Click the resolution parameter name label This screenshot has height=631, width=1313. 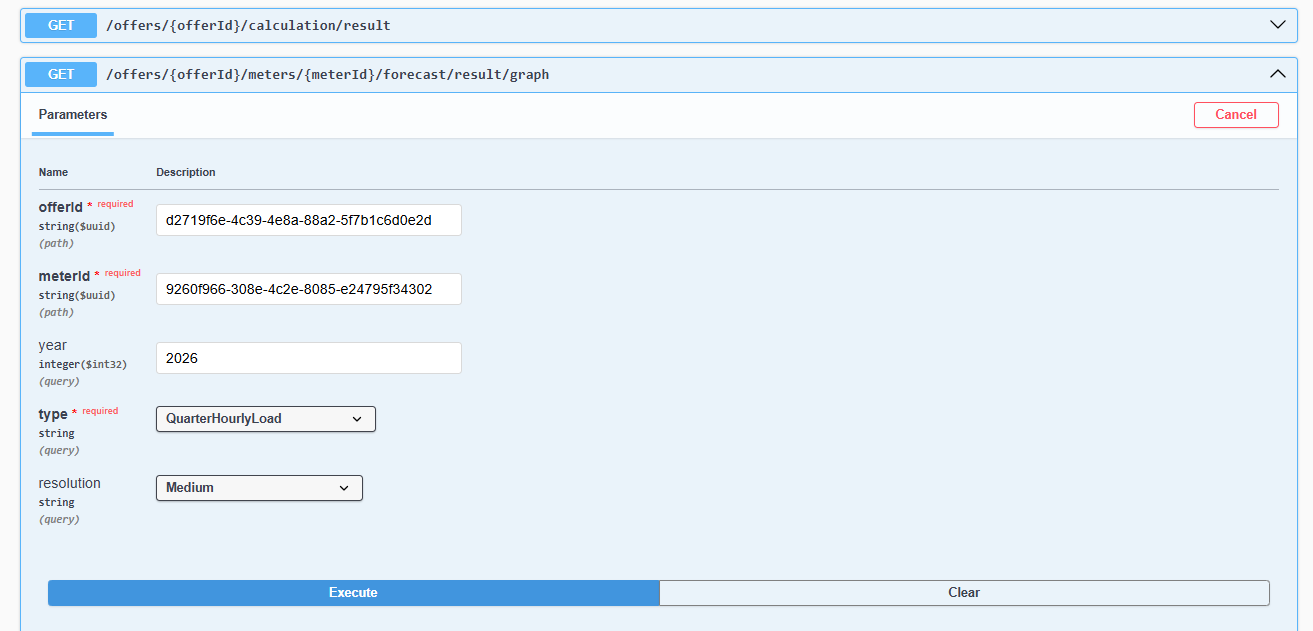tap(69, 483)
